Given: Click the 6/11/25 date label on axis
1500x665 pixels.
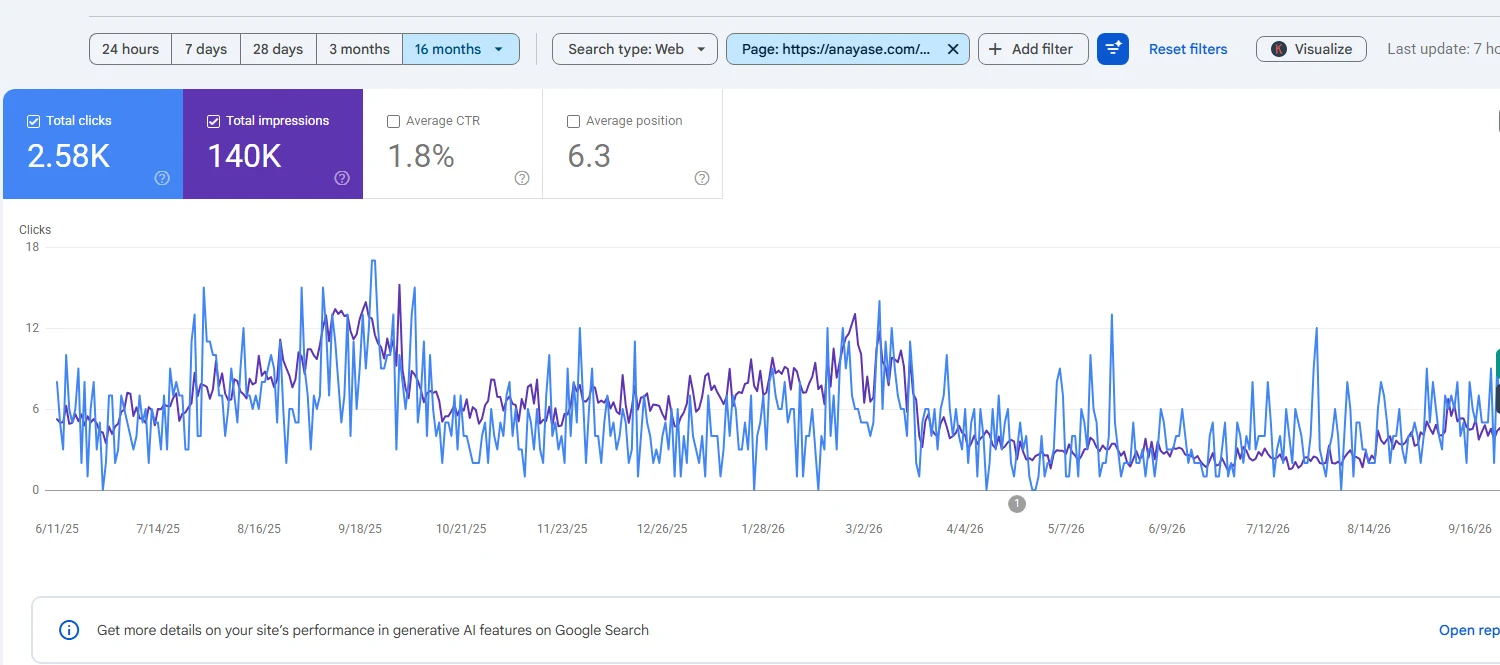Looking at the screenshot, I should [57, 528].
